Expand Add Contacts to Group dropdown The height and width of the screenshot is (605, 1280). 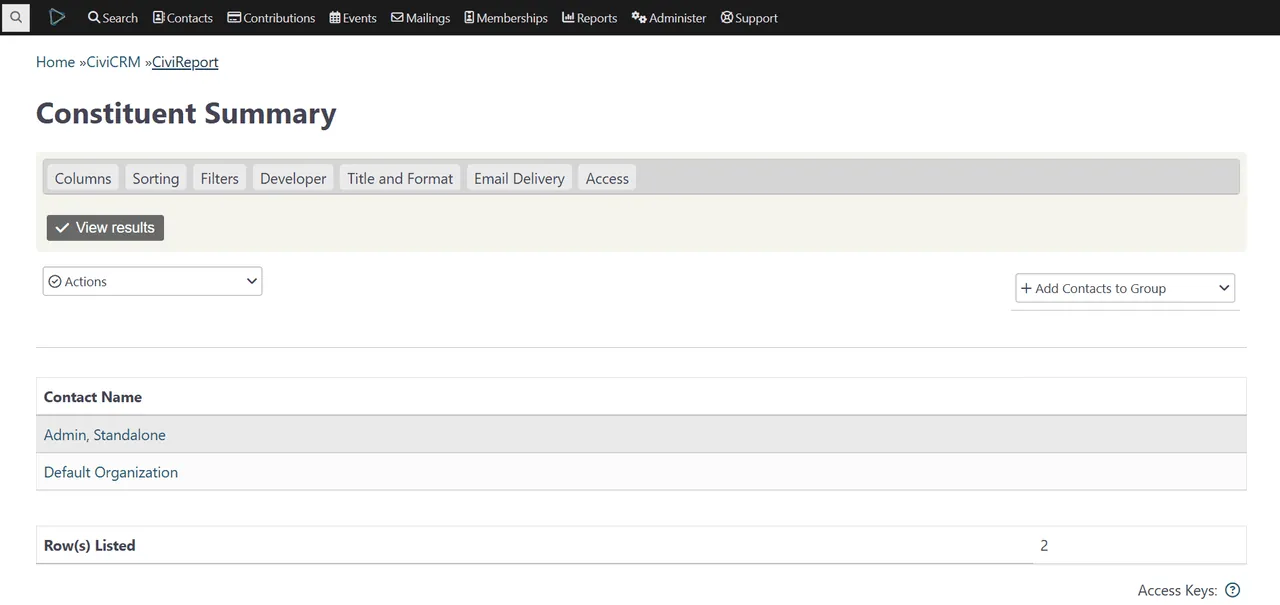coord(1125,288)
